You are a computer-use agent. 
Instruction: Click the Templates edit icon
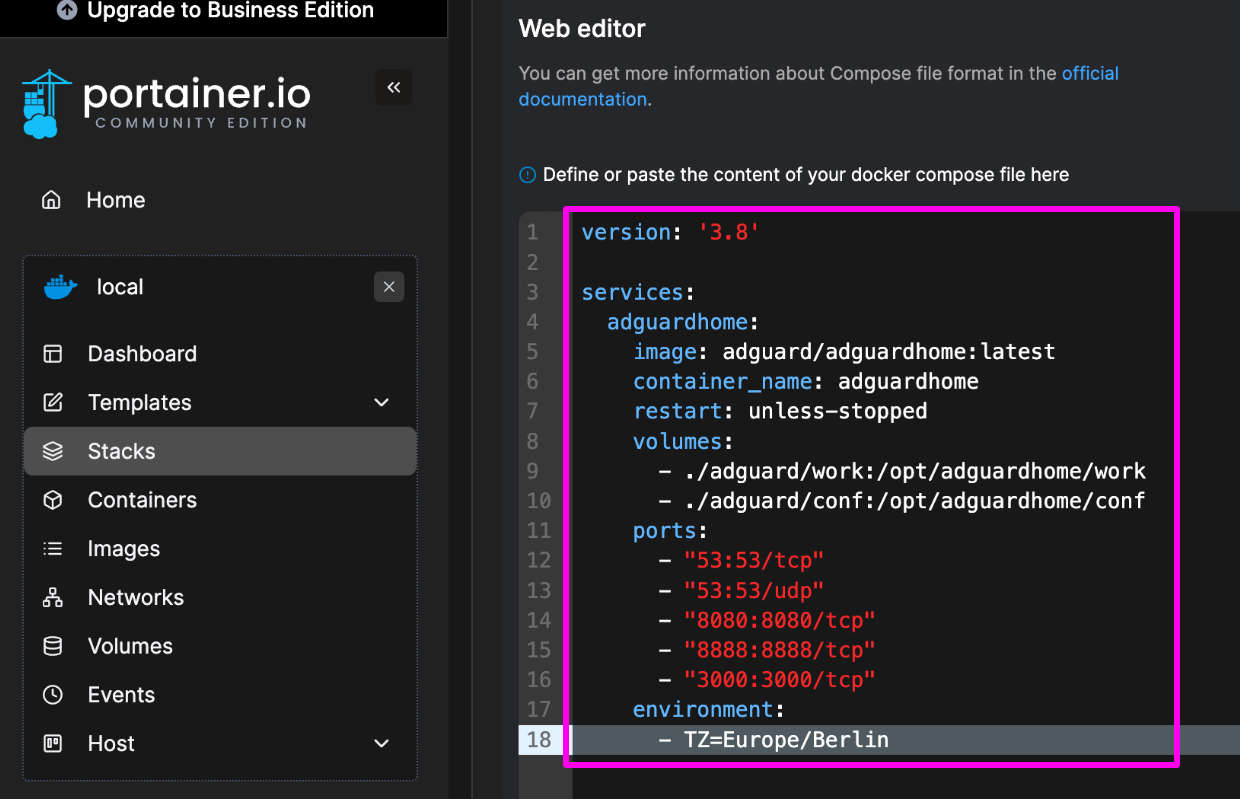53,403
